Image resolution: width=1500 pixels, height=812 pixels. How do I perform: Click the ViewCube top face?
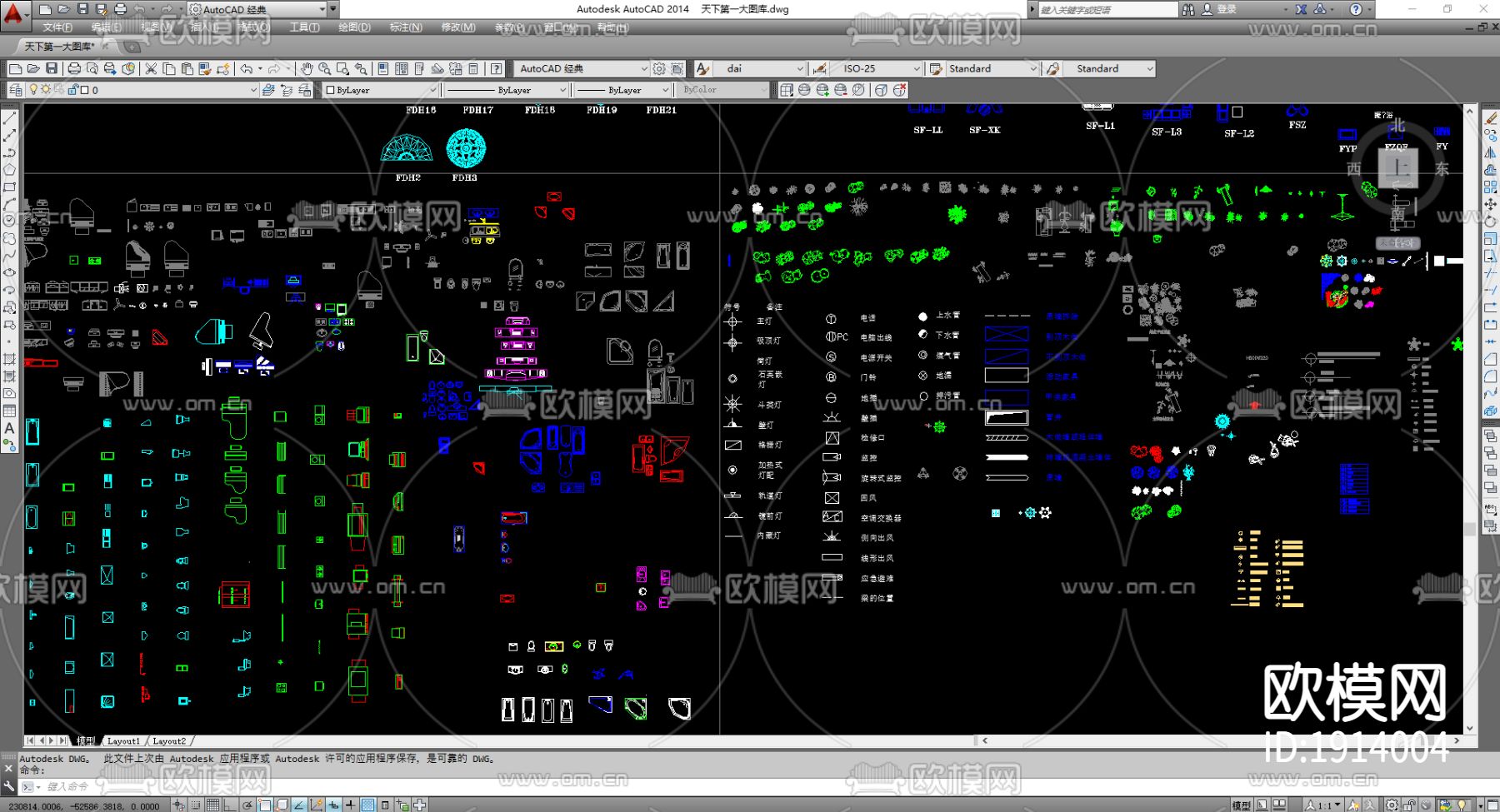pyautogui.click(x=1397, y=169)
